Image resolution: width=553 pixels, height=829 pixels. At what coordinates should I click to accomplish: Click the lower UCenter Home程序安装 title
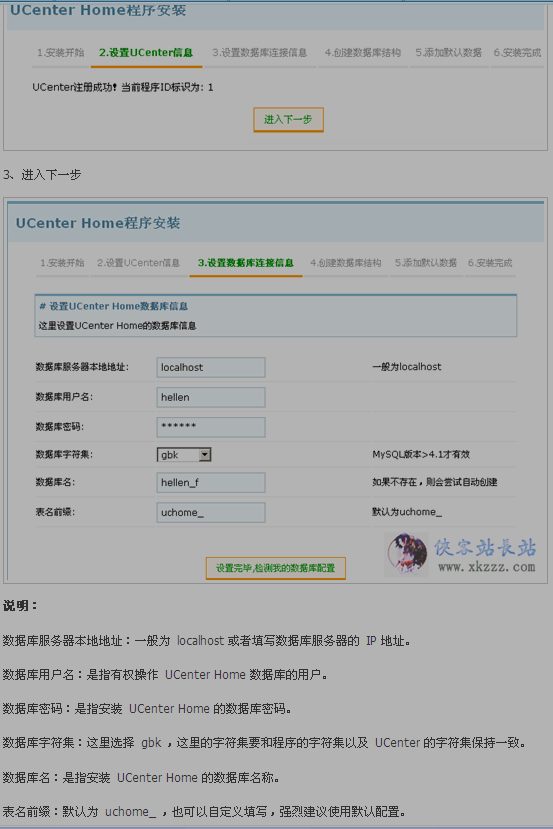coord(98,223)
